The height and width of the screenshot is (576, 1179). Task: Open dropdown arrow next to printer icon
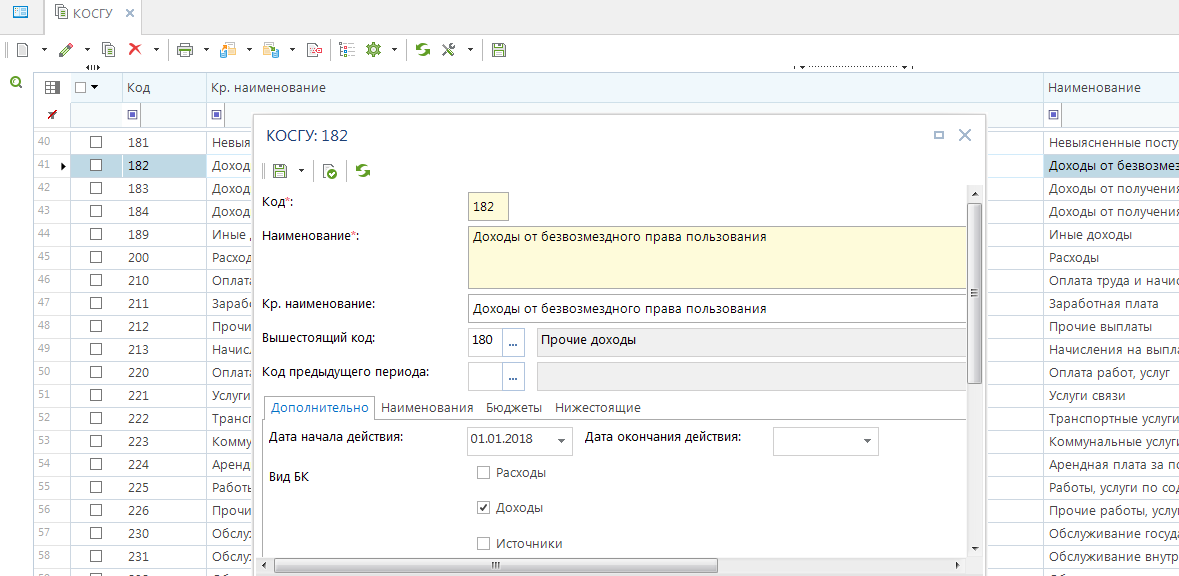pos(206,50)
